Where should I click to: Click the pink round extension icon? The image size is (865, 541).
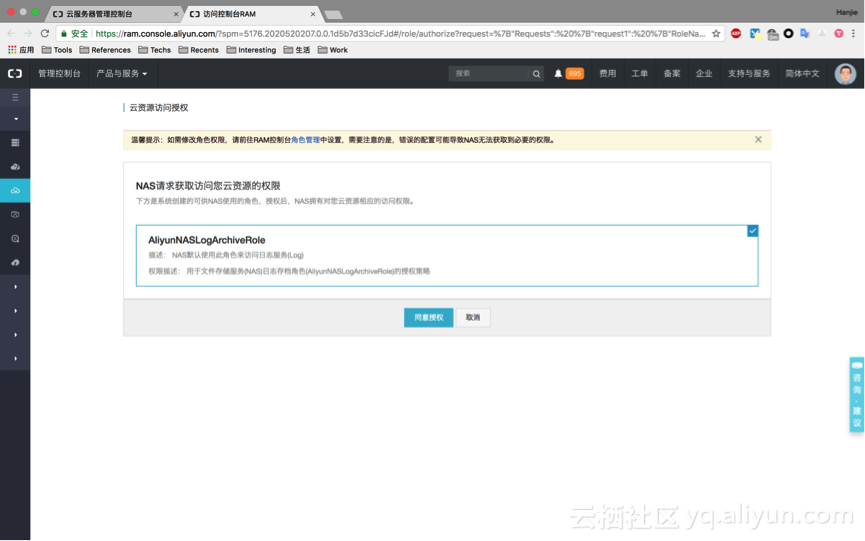point(839,34)
